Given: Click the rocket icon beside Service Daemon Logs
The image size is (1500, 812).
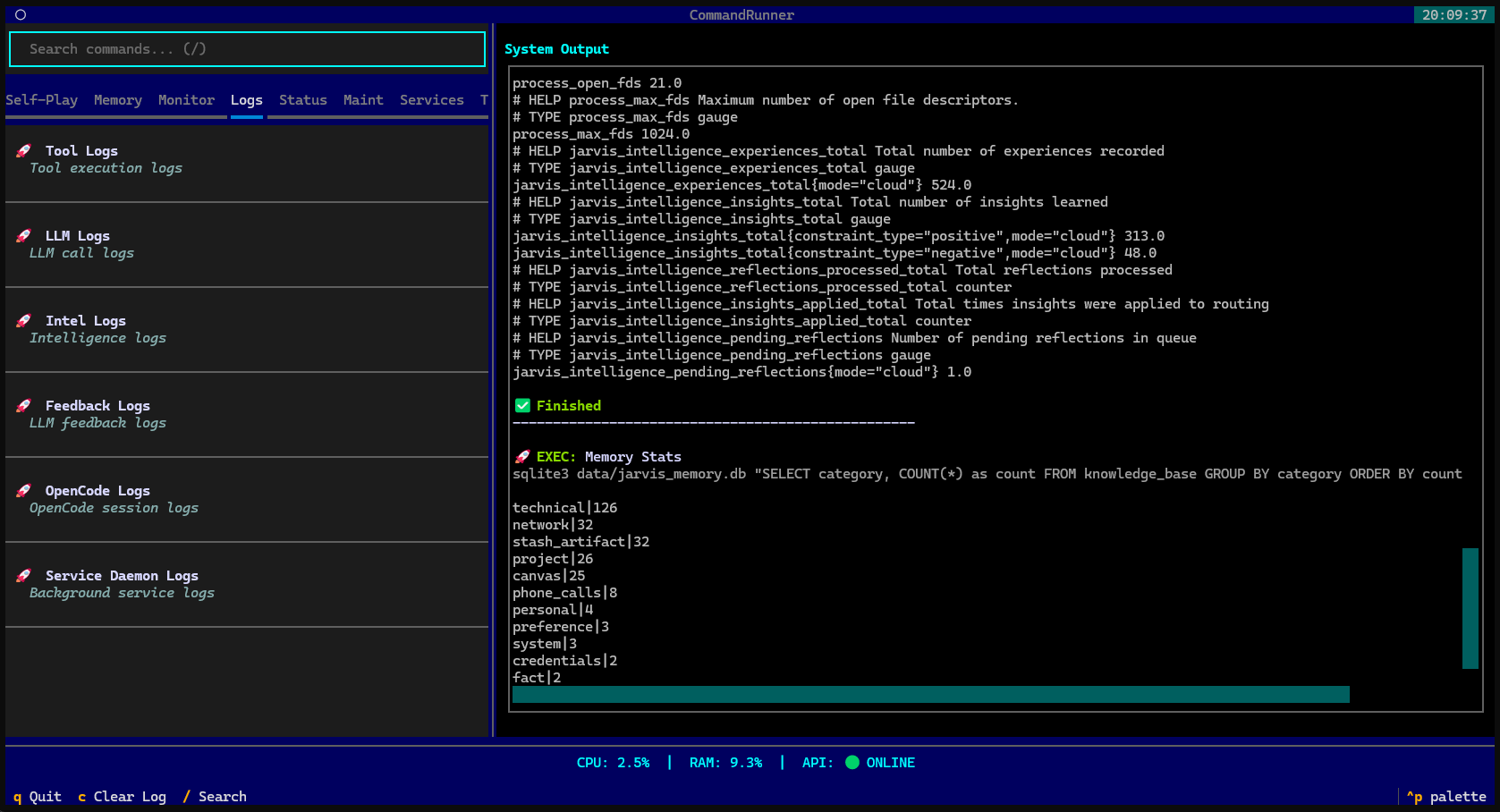Looking at the screenshot, I should (x=24, y=576).
